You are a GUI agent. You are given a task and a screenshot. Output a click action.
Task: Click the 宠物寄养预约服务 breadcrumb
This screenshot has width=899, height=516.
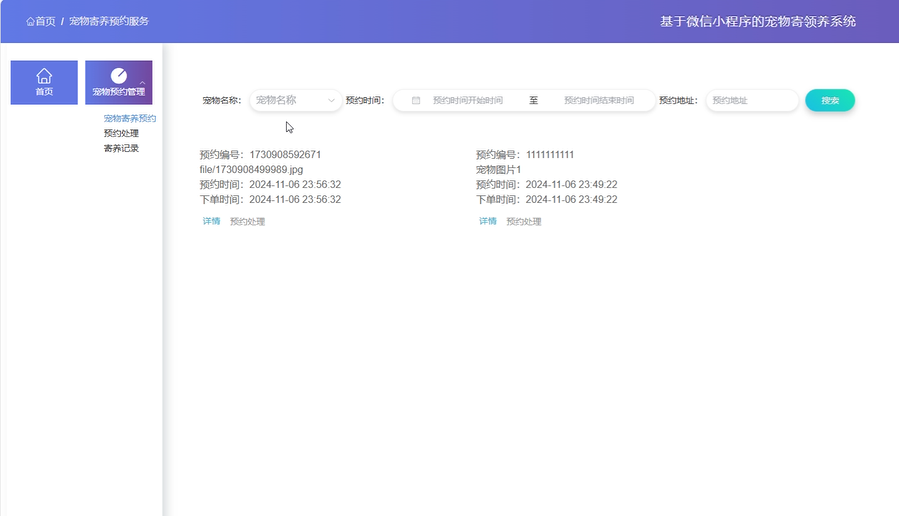pos(109,22)
